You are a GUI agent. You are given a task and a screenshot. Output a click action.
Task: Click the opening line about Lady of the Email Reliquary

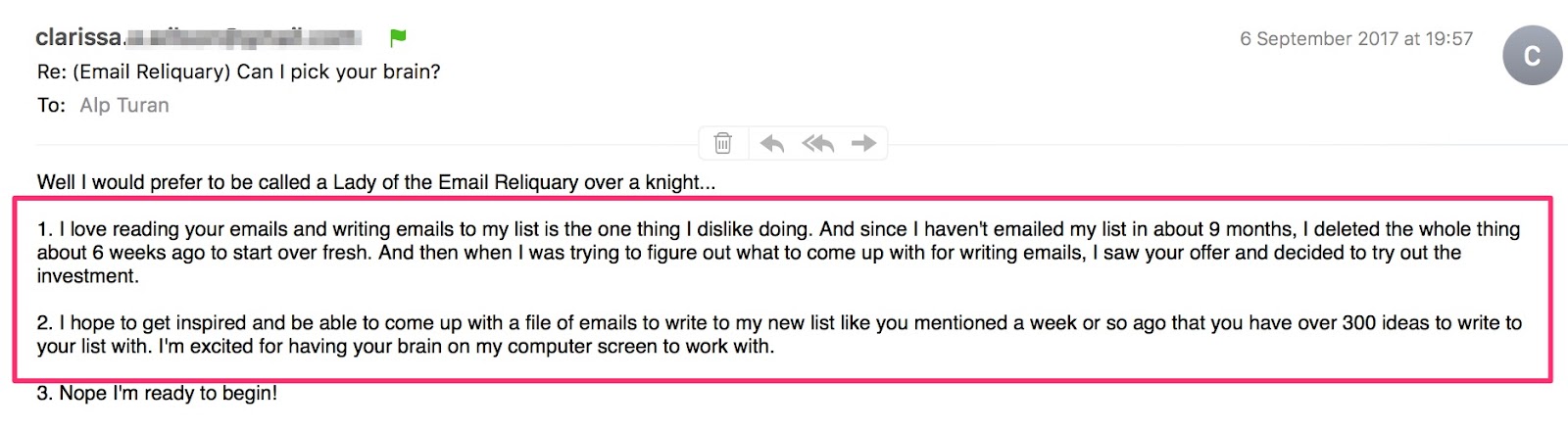click(x=375, y=182)
